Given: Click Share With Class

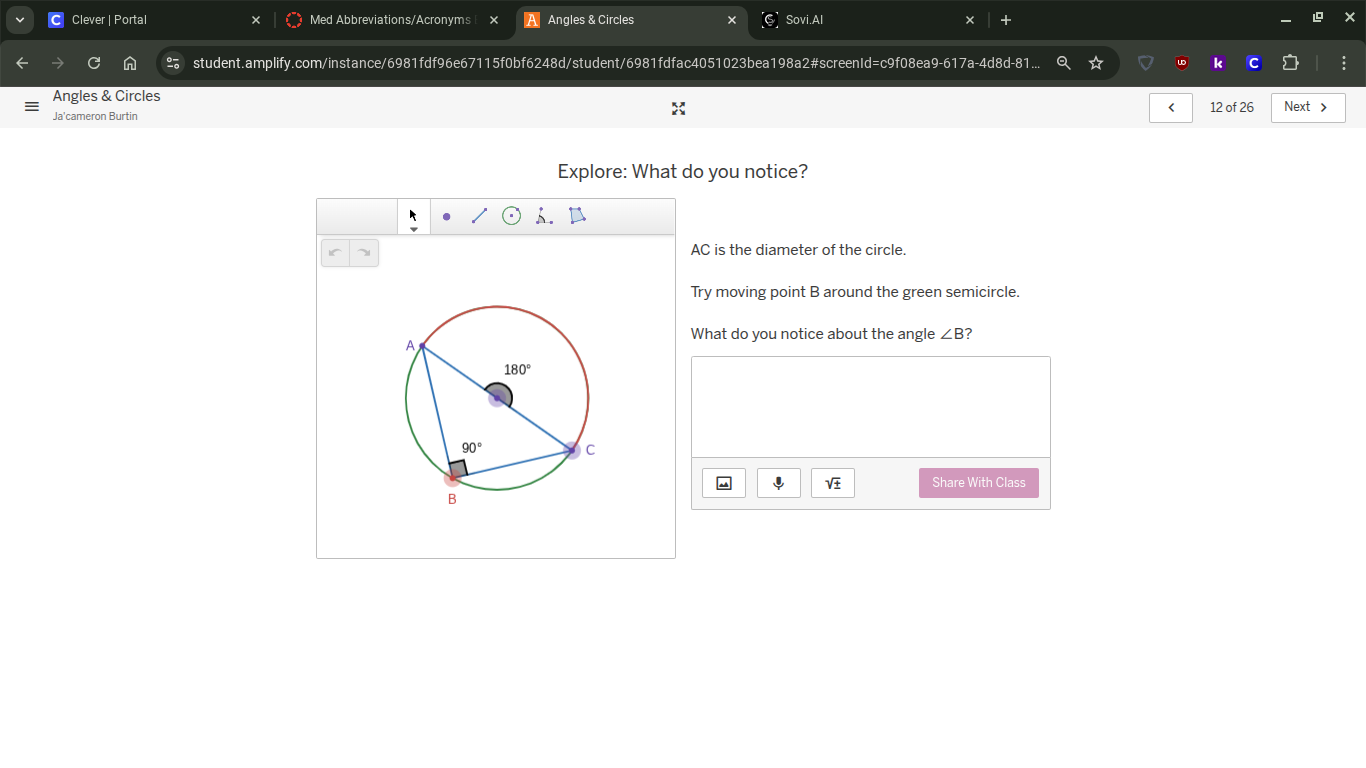Looking at the screenshot, I should 978,482.
